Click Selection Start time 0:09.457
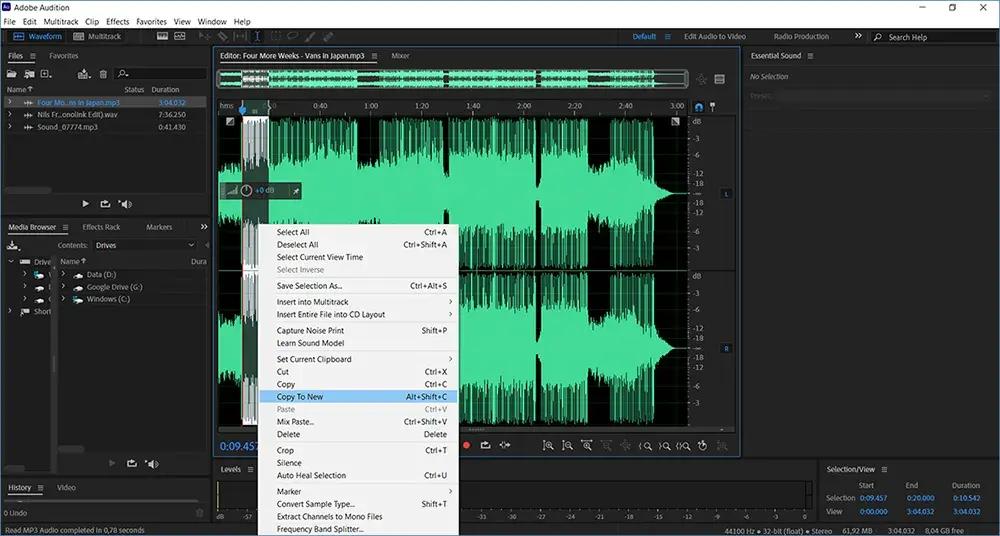Screen dimensions: 1000x536 (873, 498)
